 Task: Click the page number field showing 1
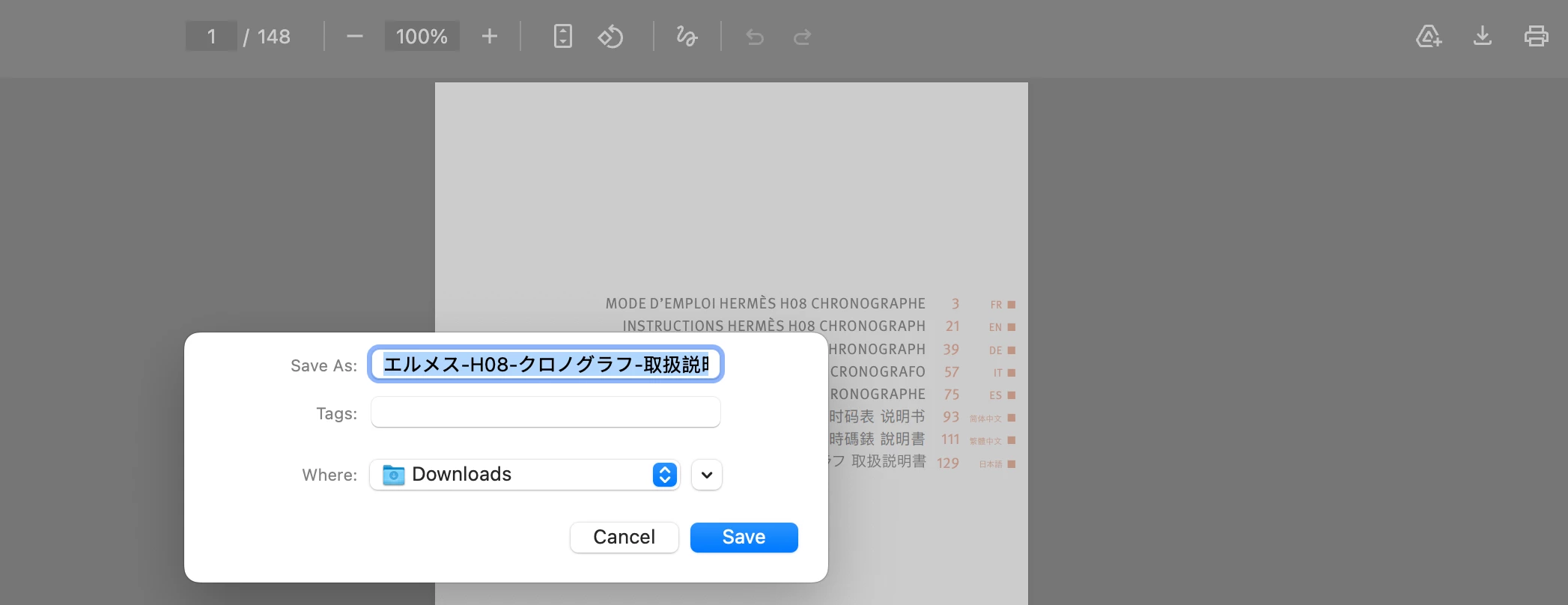(x=211, y=36)
